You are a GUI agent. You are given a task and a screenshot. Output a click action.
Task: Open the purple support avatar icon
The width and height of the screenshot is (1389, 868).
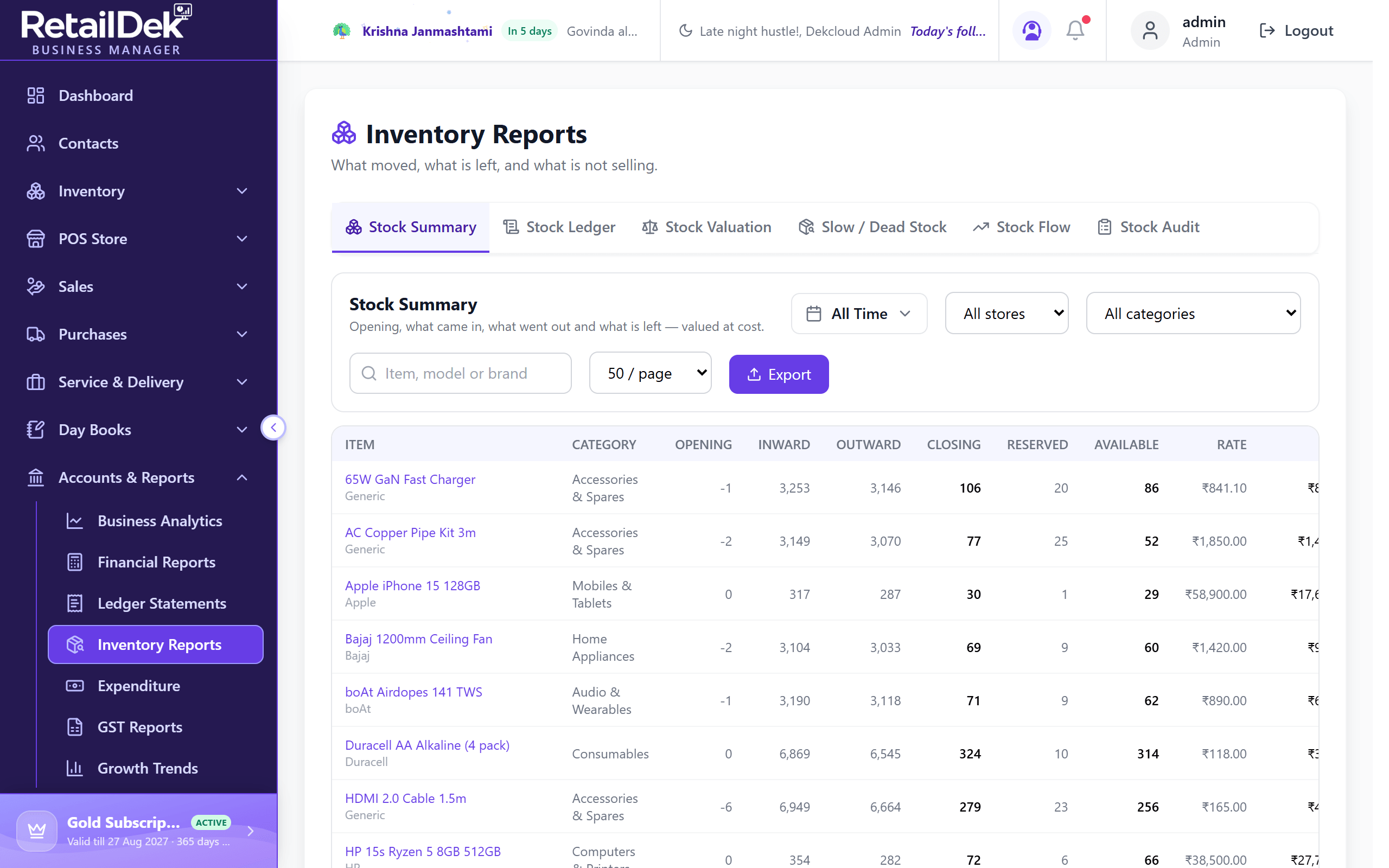click(x=1031, y=30)
